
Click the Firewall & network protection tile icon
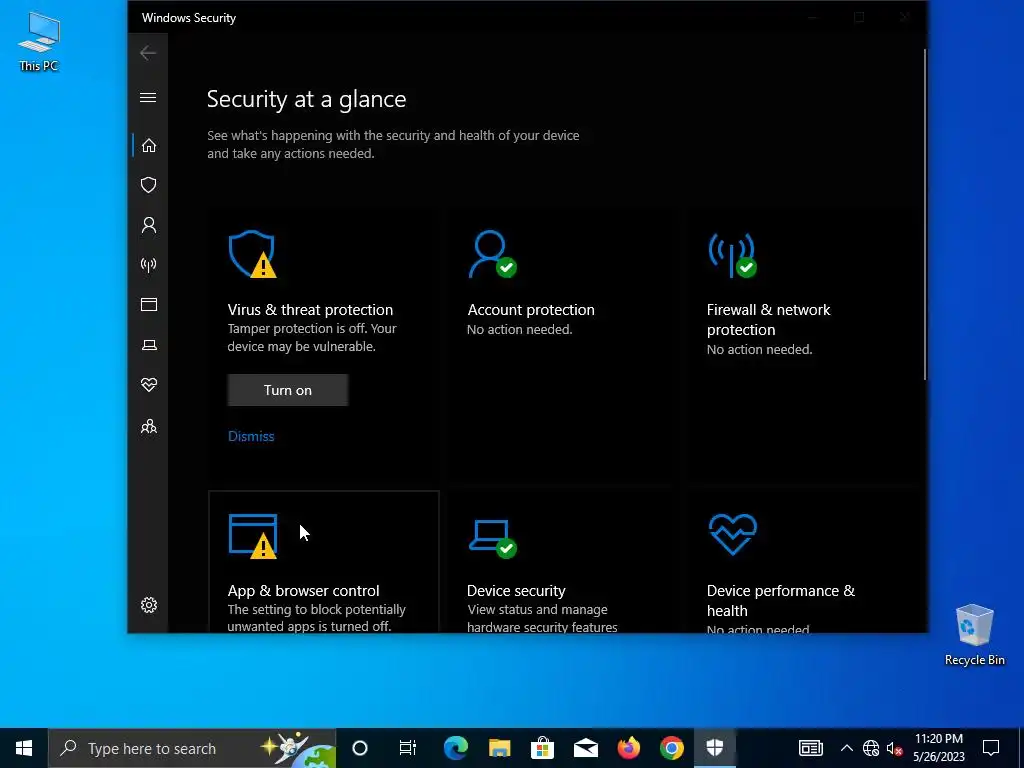tap(732, 255)
